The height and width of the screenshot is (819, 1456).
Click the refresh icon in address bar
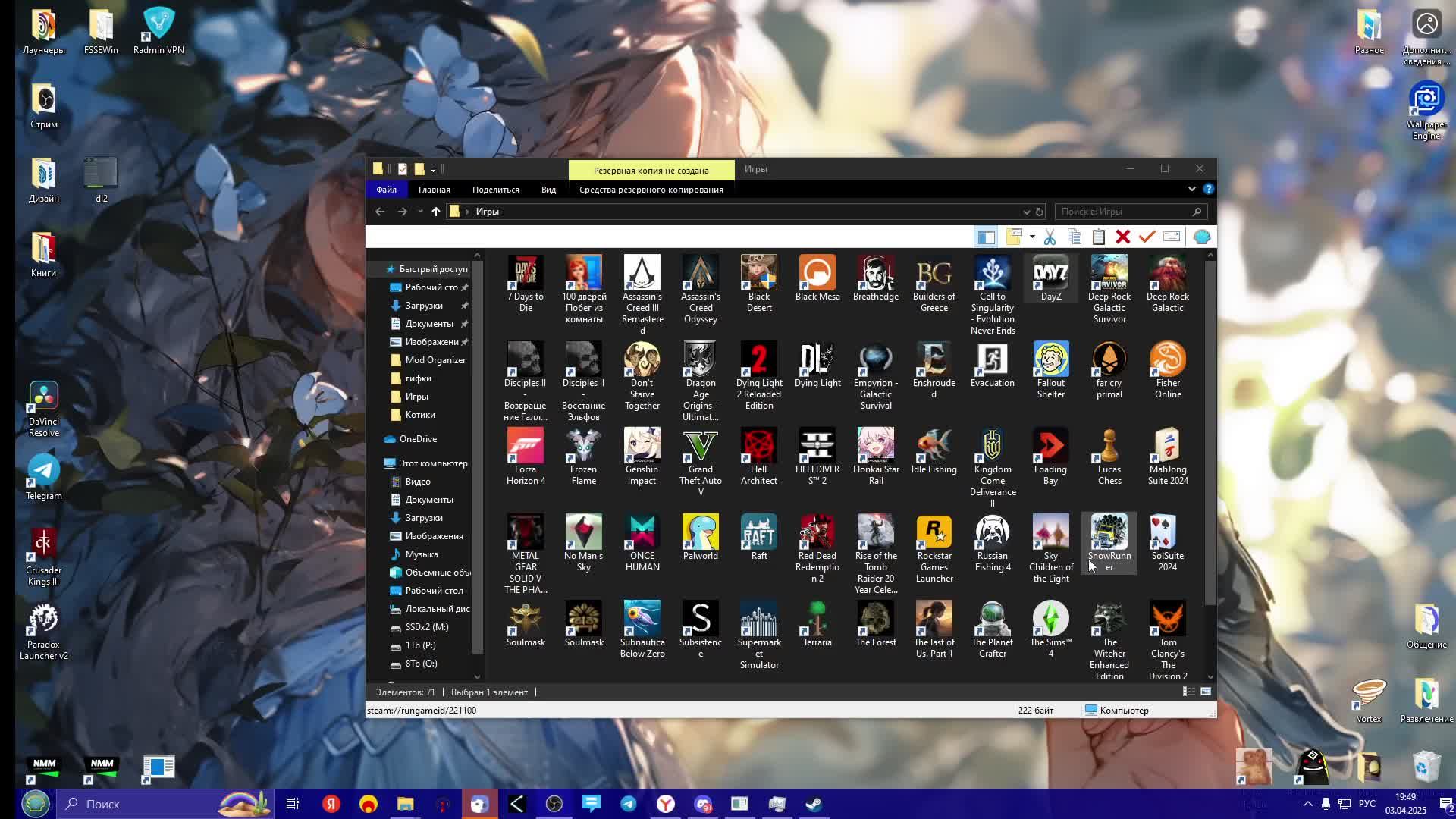(x=1040, y=212)
